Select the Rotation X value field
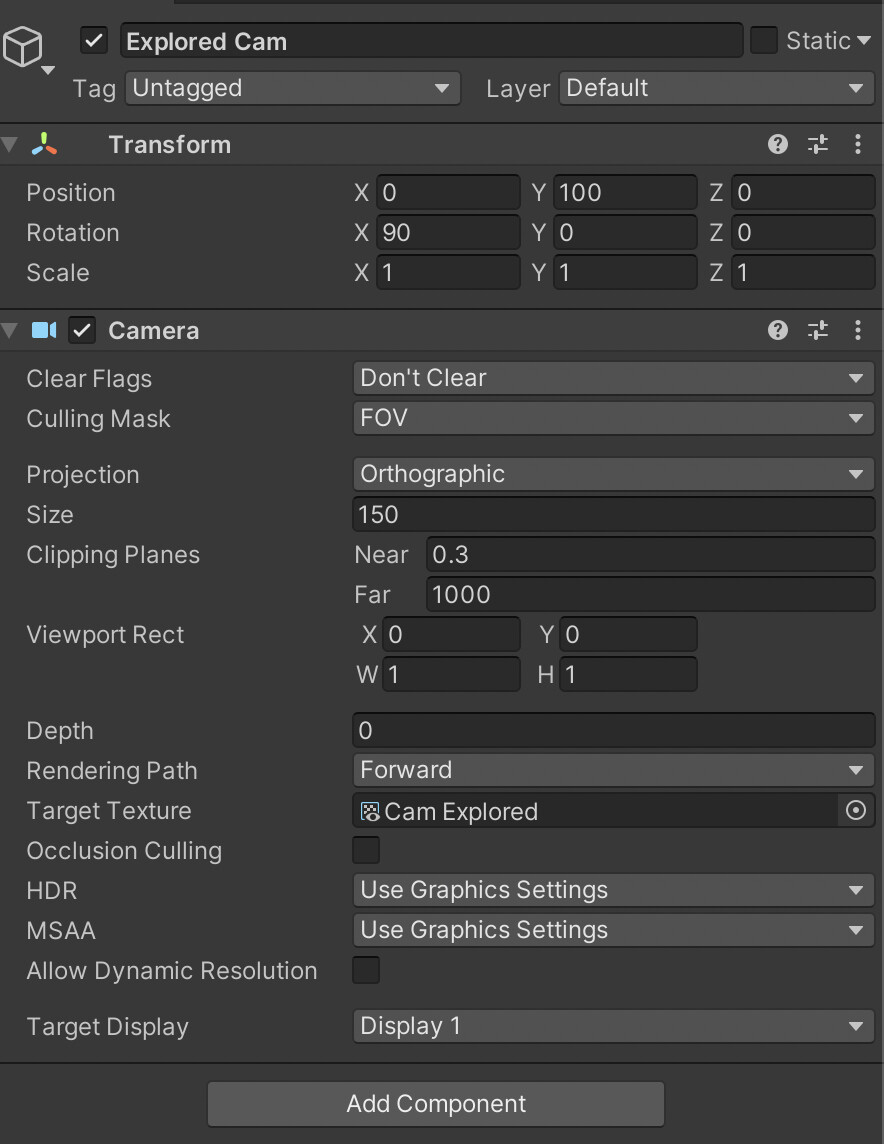The image size is (884, 1144). point(448,232)
